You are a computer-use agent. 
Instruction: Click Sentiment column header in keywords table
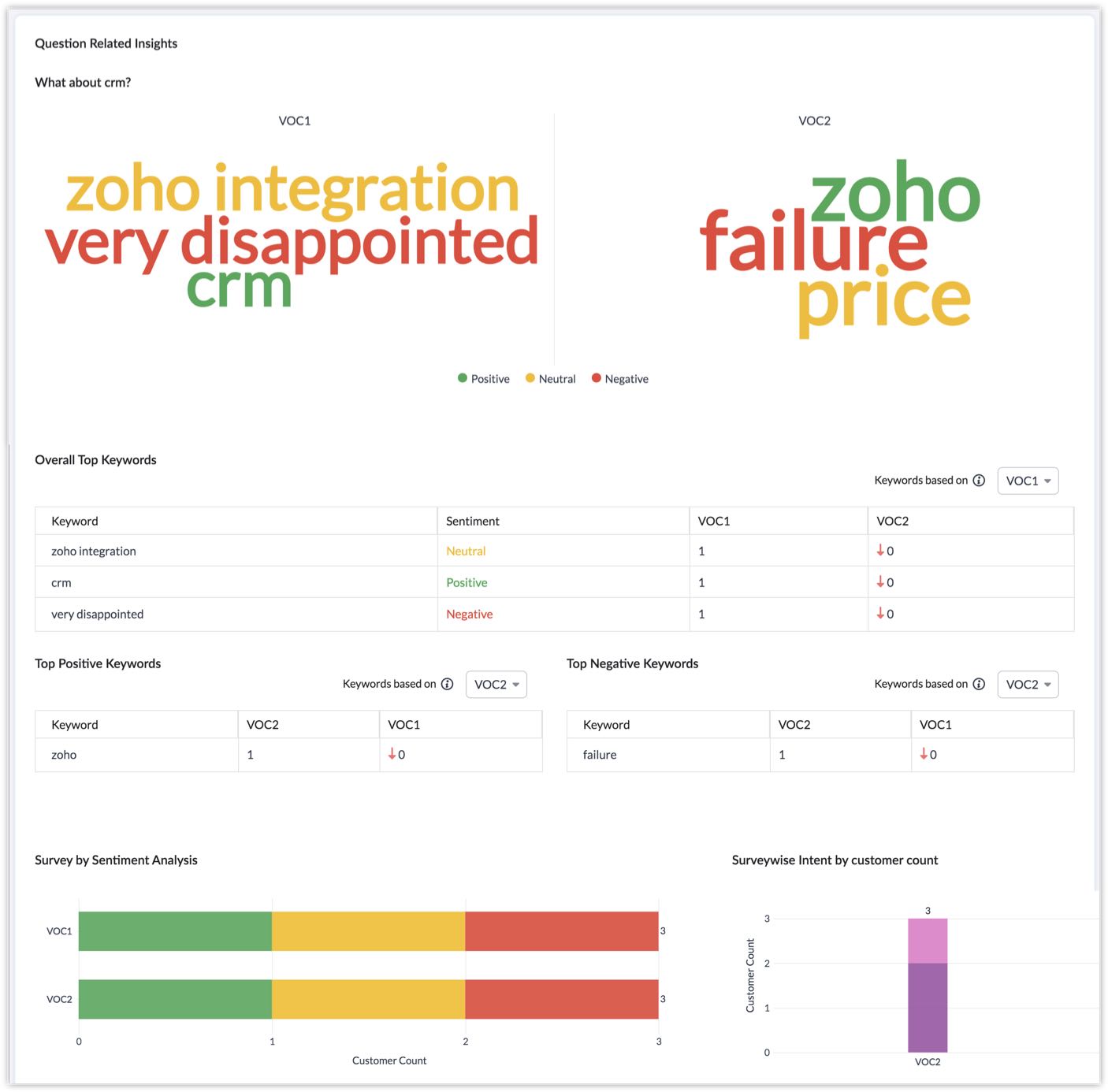(x=473, y=521)
